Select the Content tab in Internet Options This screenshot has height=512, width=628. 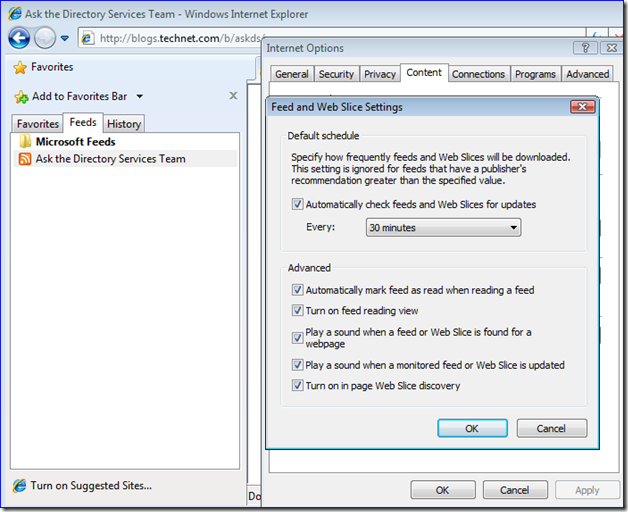coord(424,73)
